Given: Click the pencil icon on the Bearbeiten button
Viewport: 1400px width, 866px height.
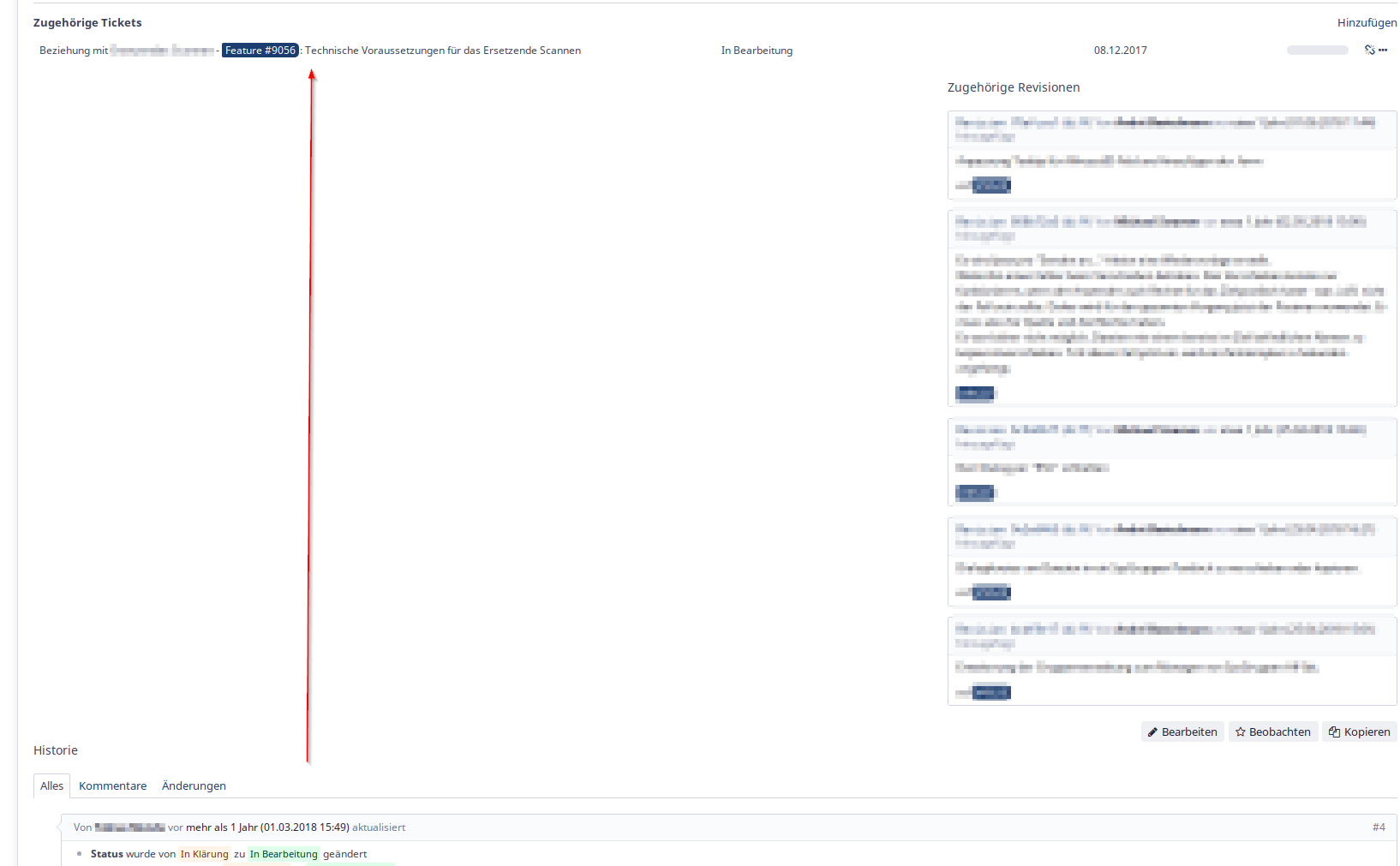Looking at the screenshot, I should point(1152,732).
